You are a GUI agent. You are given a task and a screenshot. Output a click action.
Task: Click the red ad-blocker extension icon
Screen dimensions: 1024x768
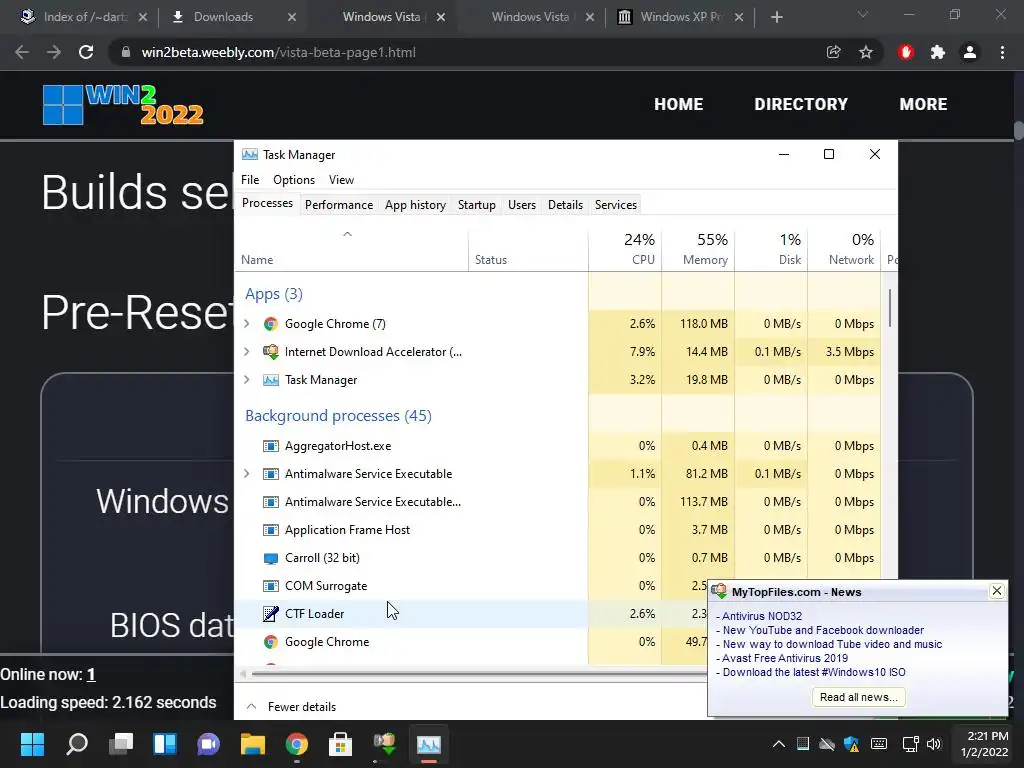(906, 52)
